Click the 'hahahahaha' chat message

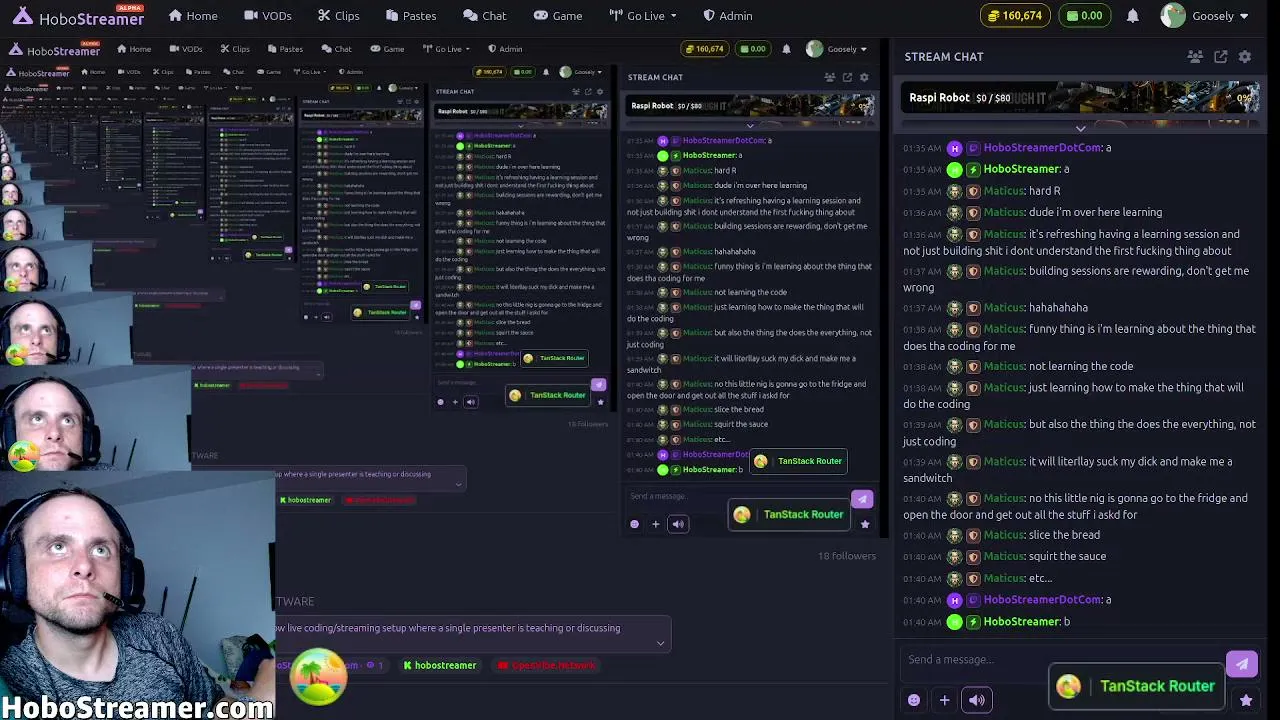pos(1059,308)
